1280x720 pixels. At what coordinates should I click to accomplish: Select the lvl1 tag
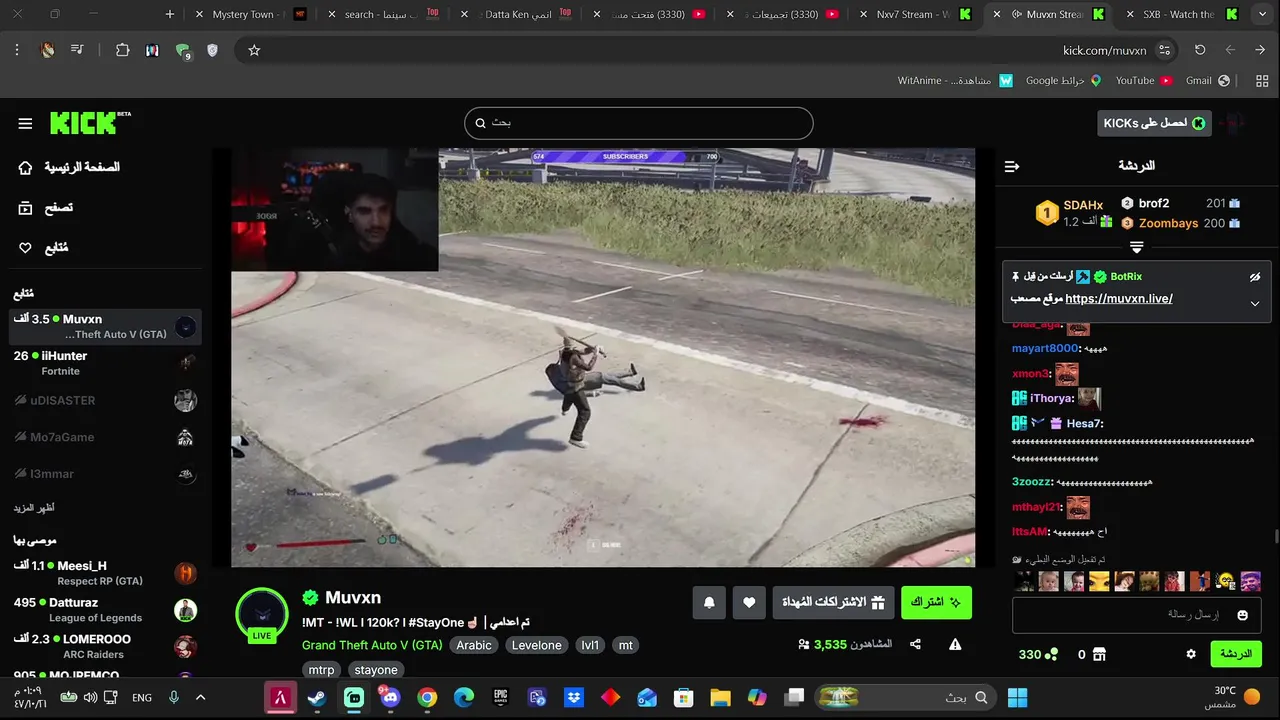pyautogui.click(x=590, y=645)
